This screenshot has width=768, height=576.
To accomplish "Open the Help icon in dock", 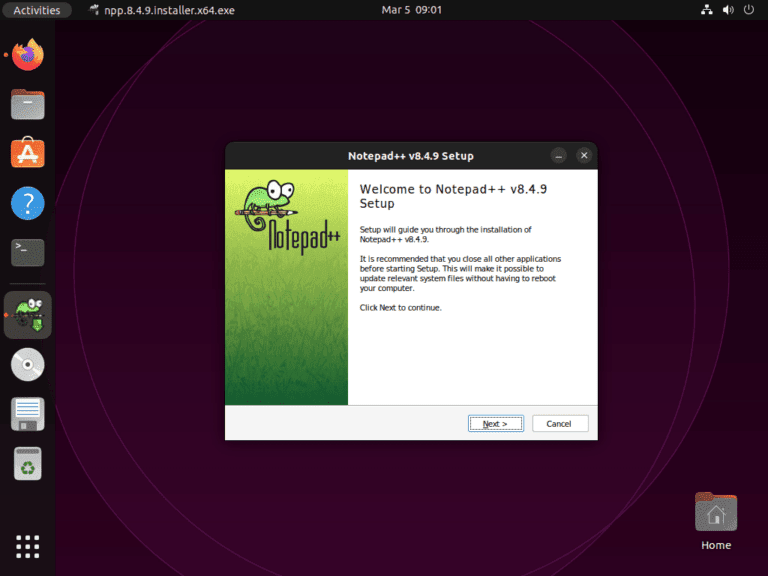I will point(28,203).
